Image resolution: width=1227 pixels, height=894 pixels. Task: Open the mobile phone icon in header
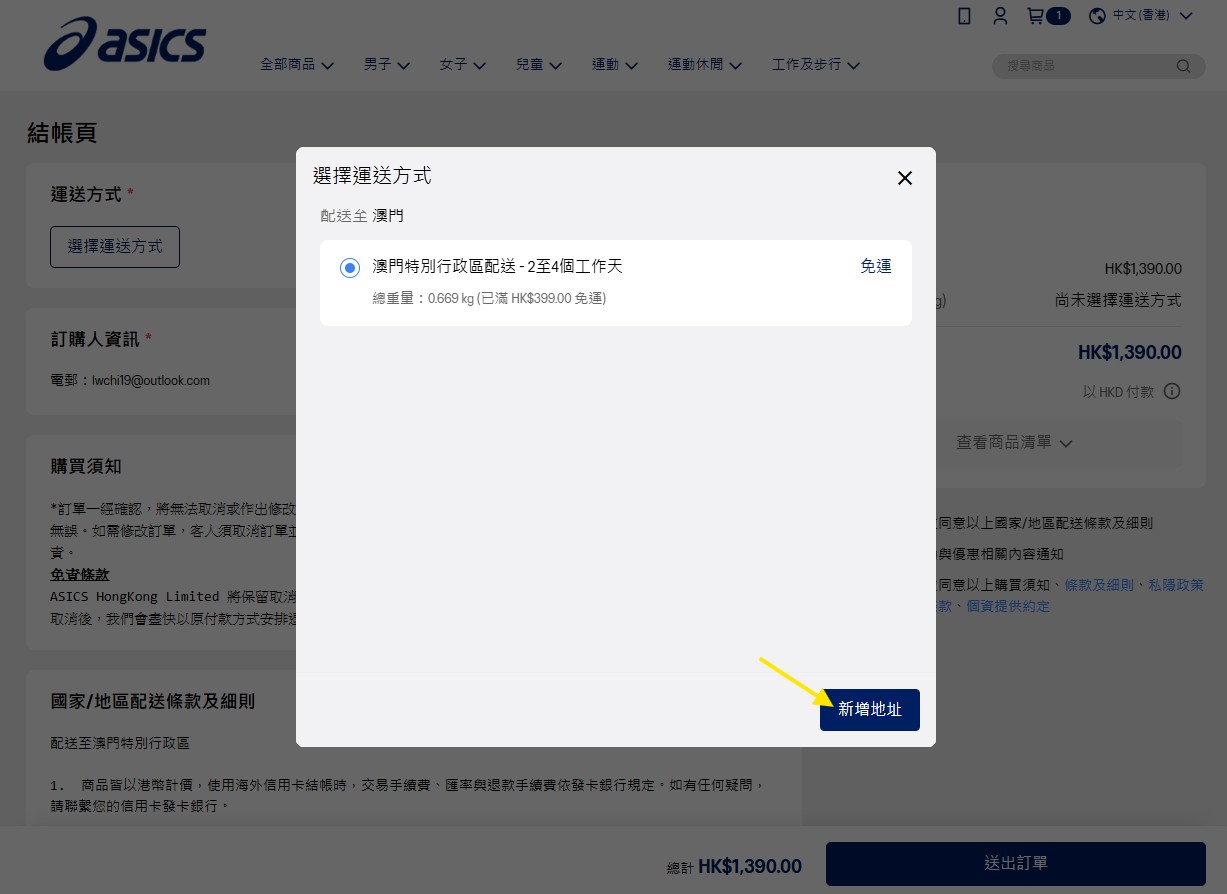coord(964,16)
